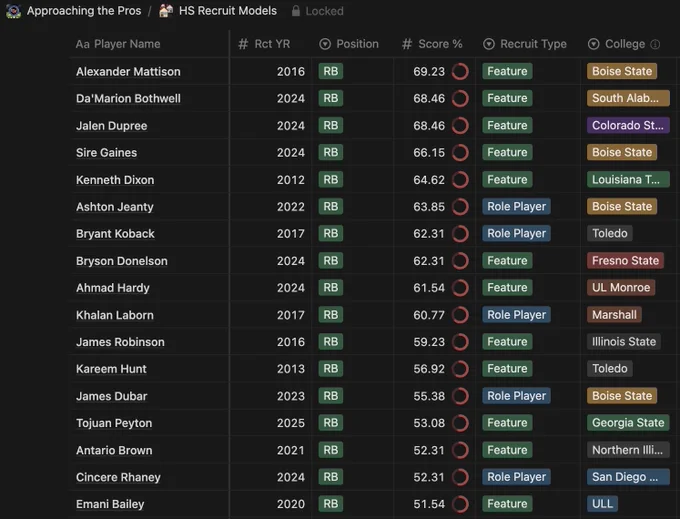Select James Dubar name cell
The image size is (680, 519).
click(x=111, y=396)
